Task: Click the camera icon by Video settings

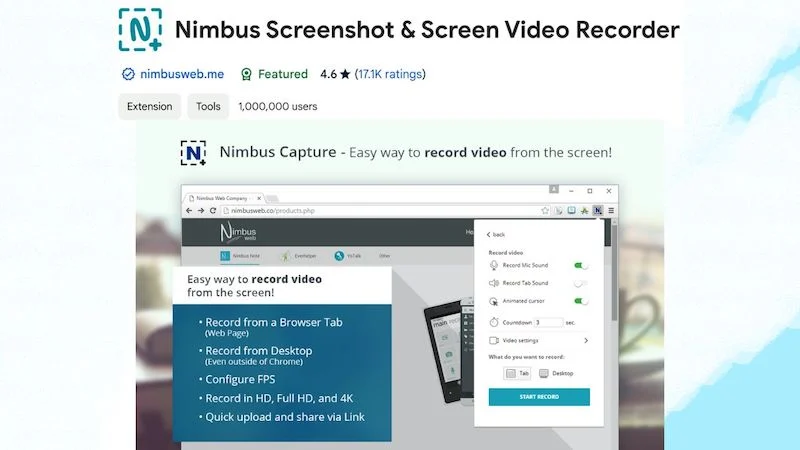Action: 493,340
